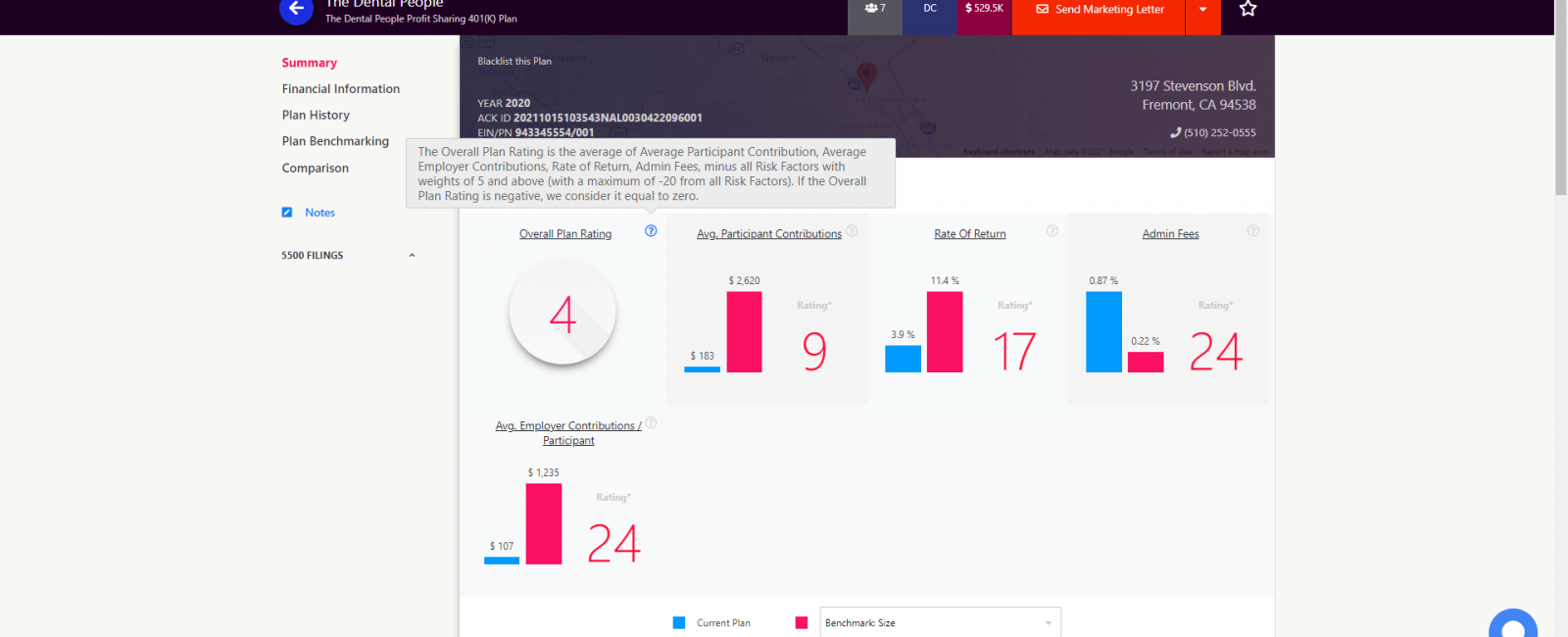Click help icon beside Avg. Participant Contributions
This screenshot has height=637, width=1568.
[852, 231]
